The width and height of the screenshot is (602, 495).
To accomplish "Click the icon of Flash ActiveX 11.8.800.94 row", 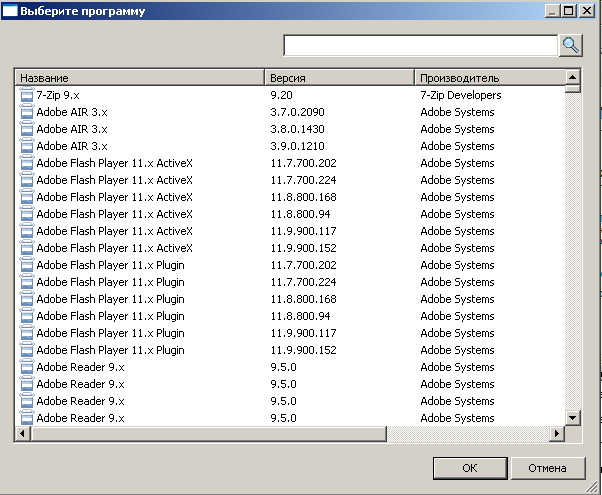I will point(26,214).
